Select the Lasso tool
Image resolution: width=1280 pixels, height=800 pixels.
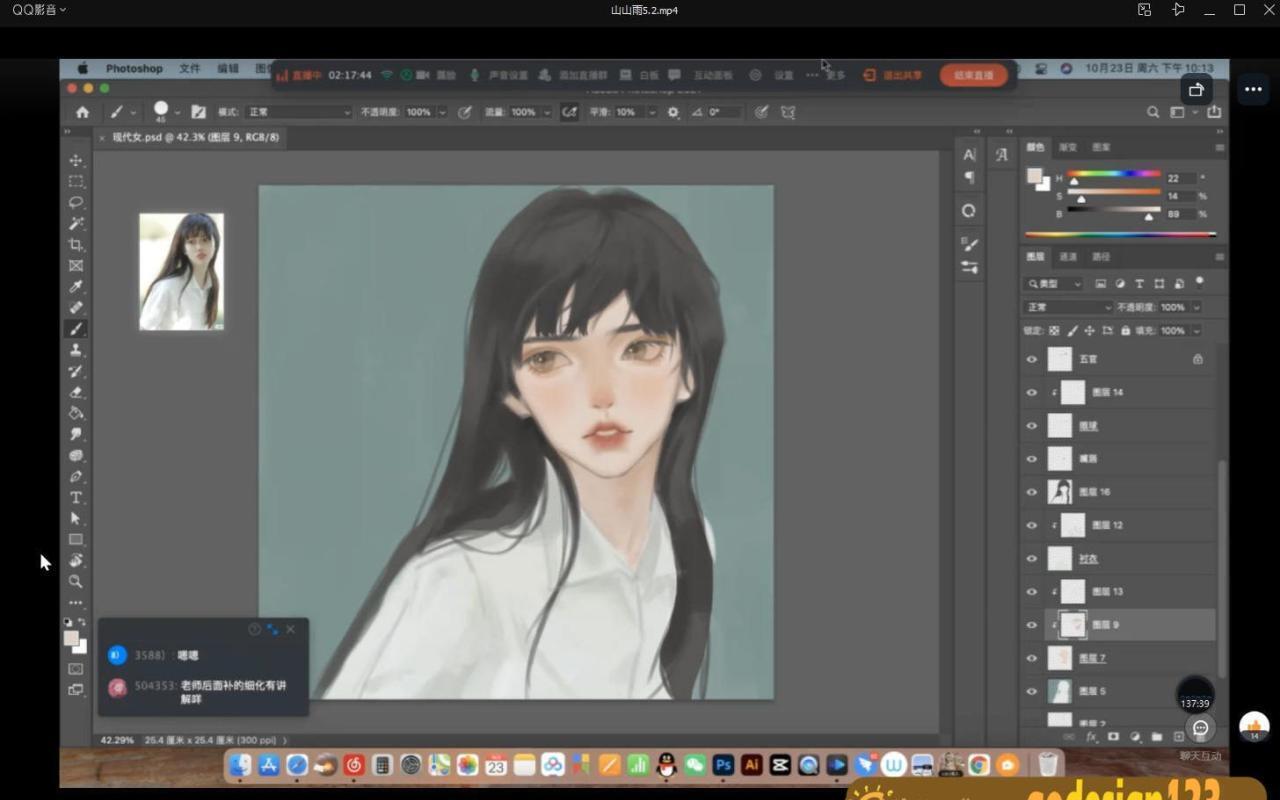tap(76, 202)
